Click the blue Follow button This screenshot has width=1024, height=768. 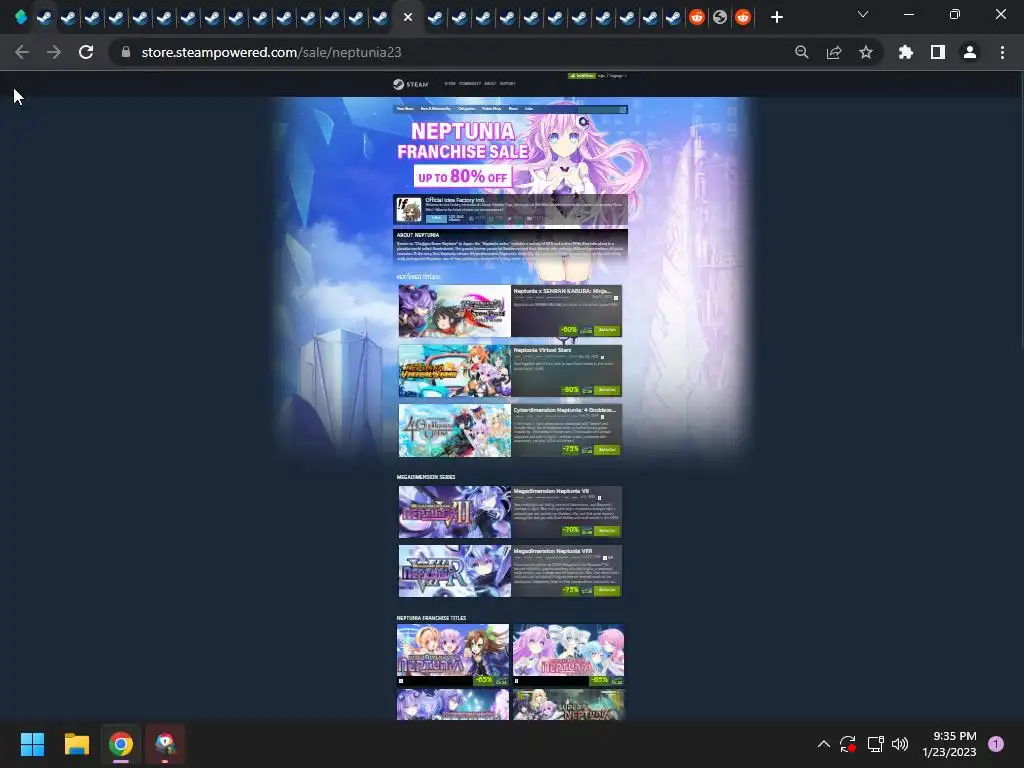(x=436, y=218)
